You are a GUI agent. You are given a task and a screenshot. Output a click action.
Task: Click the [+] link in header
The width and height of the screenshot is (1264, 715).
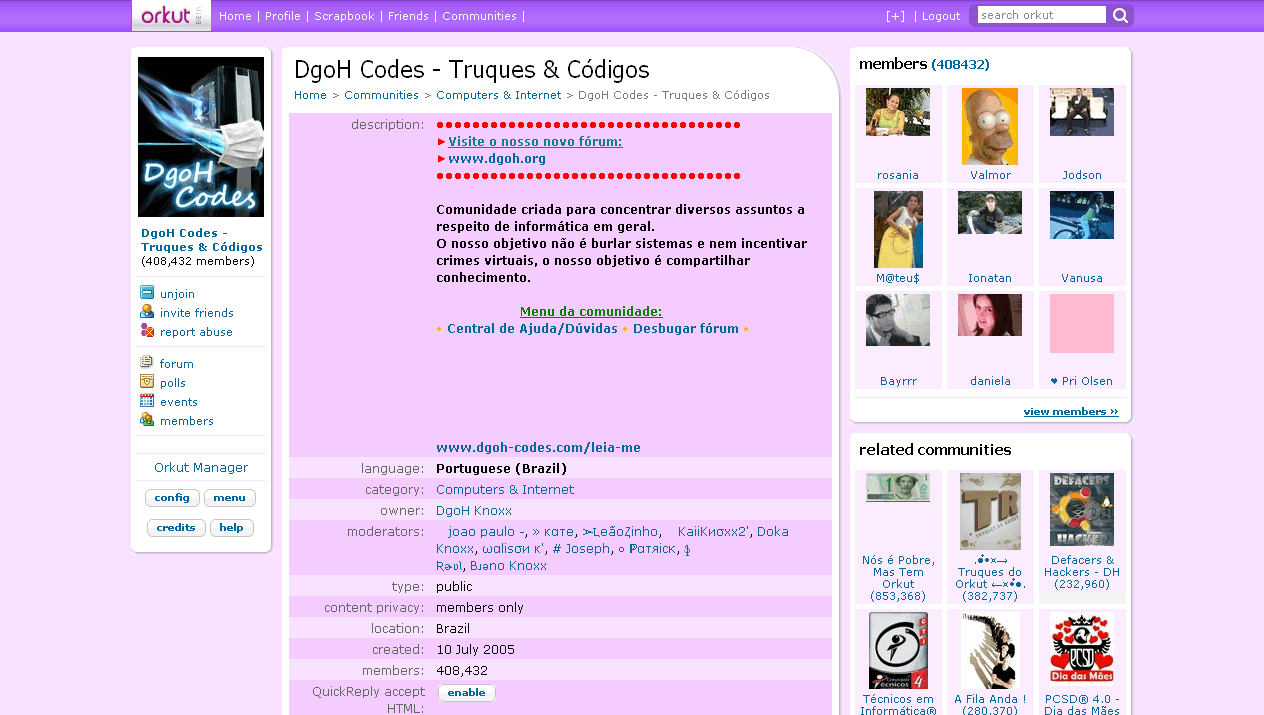click(x=895, y=16)
